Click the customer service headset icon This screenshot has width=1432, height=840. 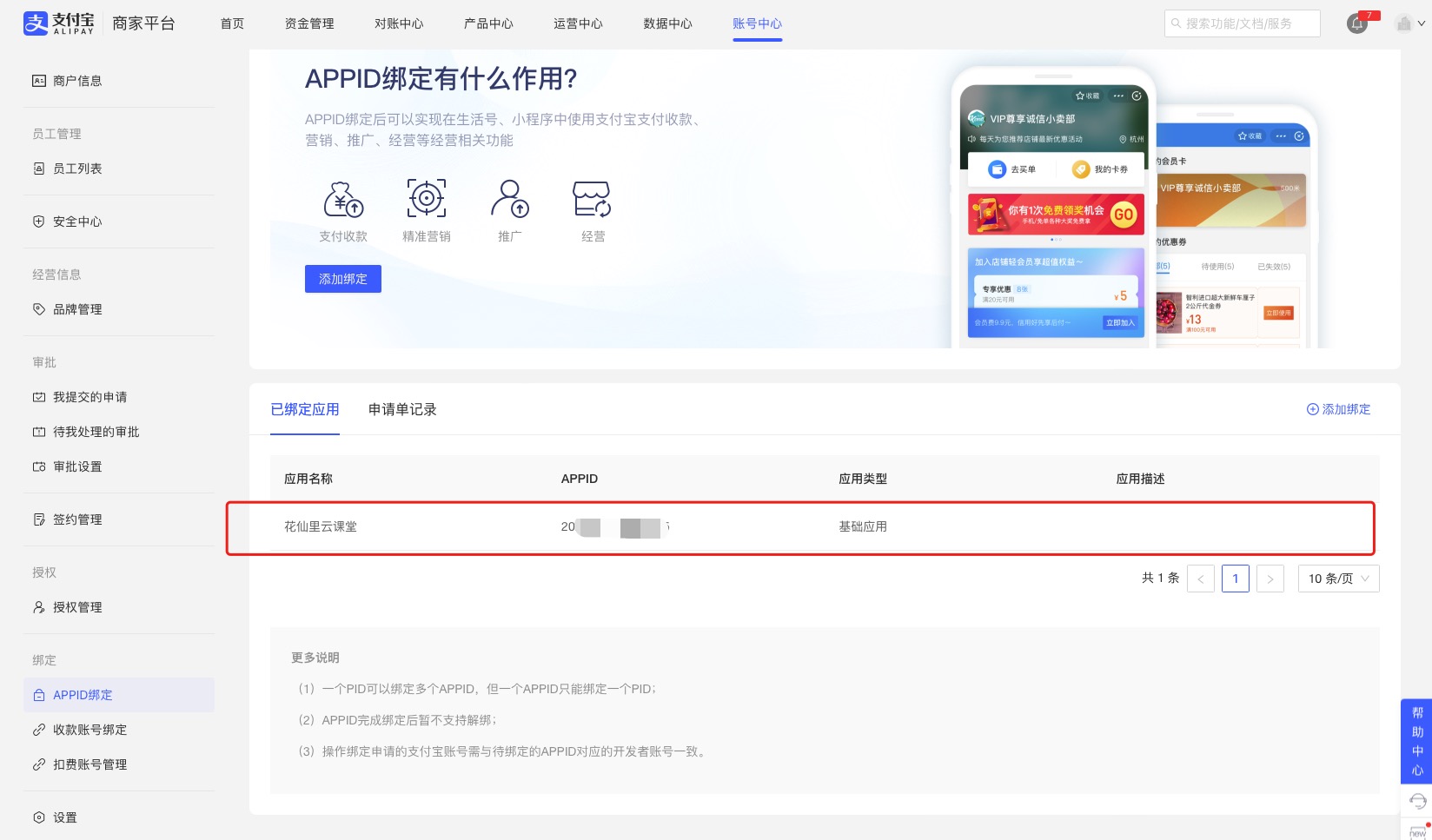pyautogui.click(x=1417, y=800)
